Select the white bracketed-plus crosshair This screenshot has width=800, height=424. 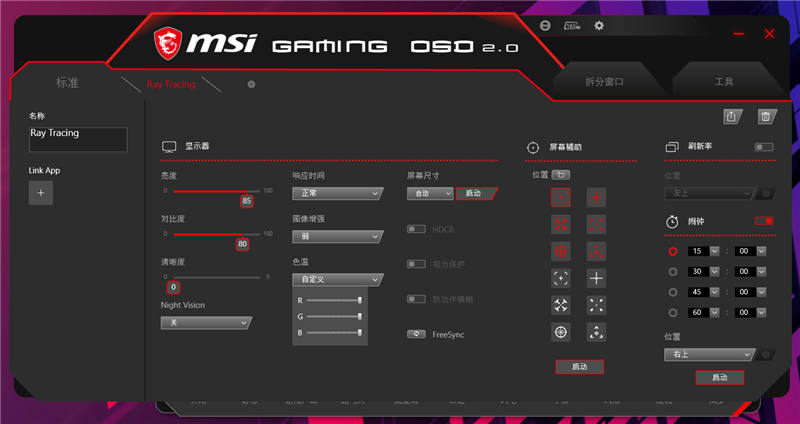coord(561,278)
